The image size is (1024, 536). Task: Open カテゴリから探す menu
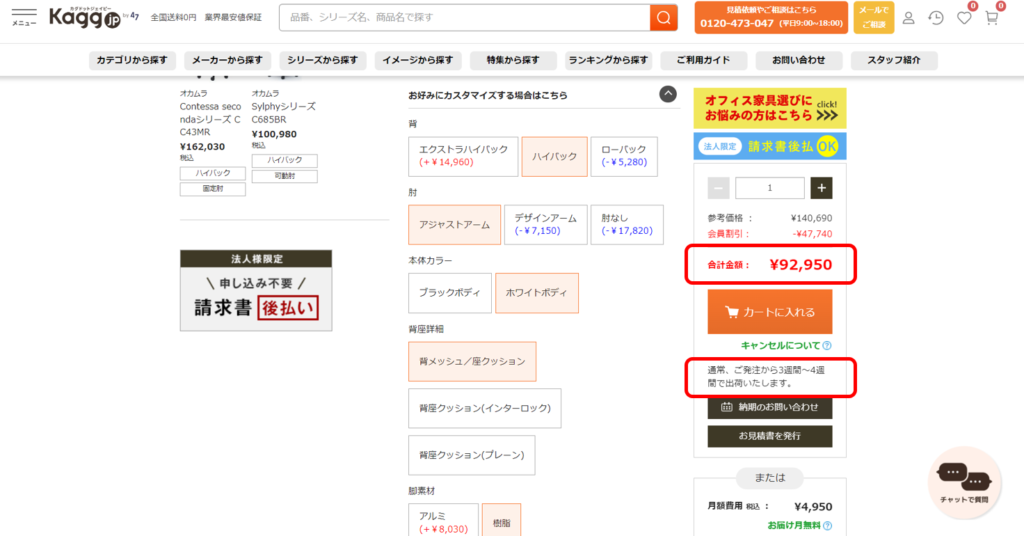pyautogui.click(x=132, y=60)
